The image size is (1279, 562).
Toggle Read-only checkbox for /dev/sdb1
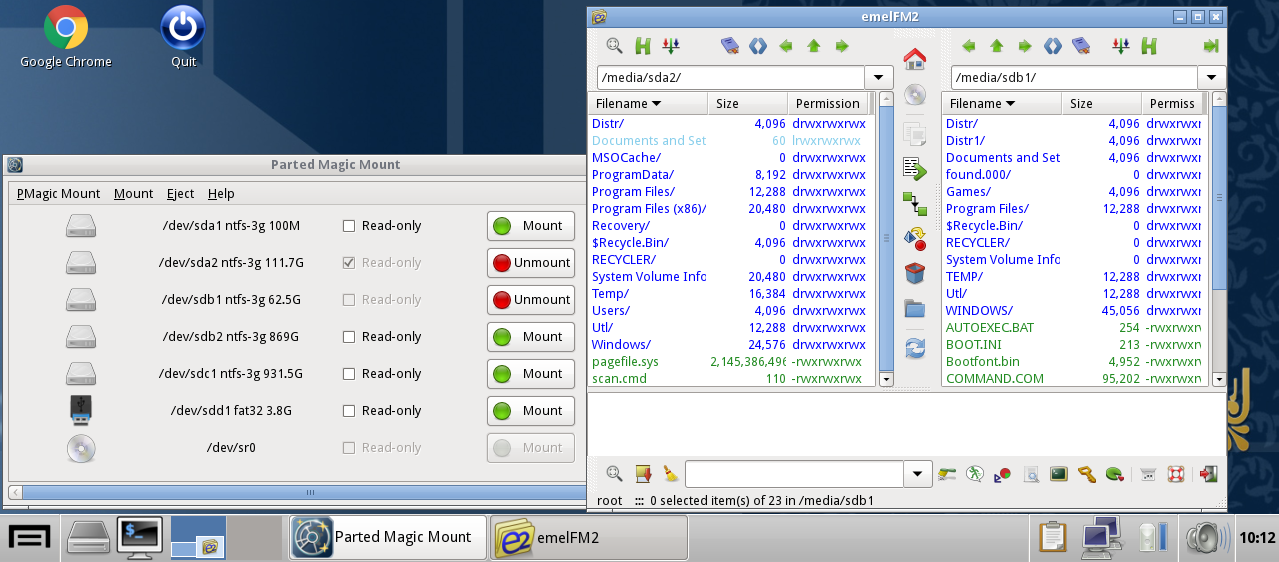[x=349, y=300]
